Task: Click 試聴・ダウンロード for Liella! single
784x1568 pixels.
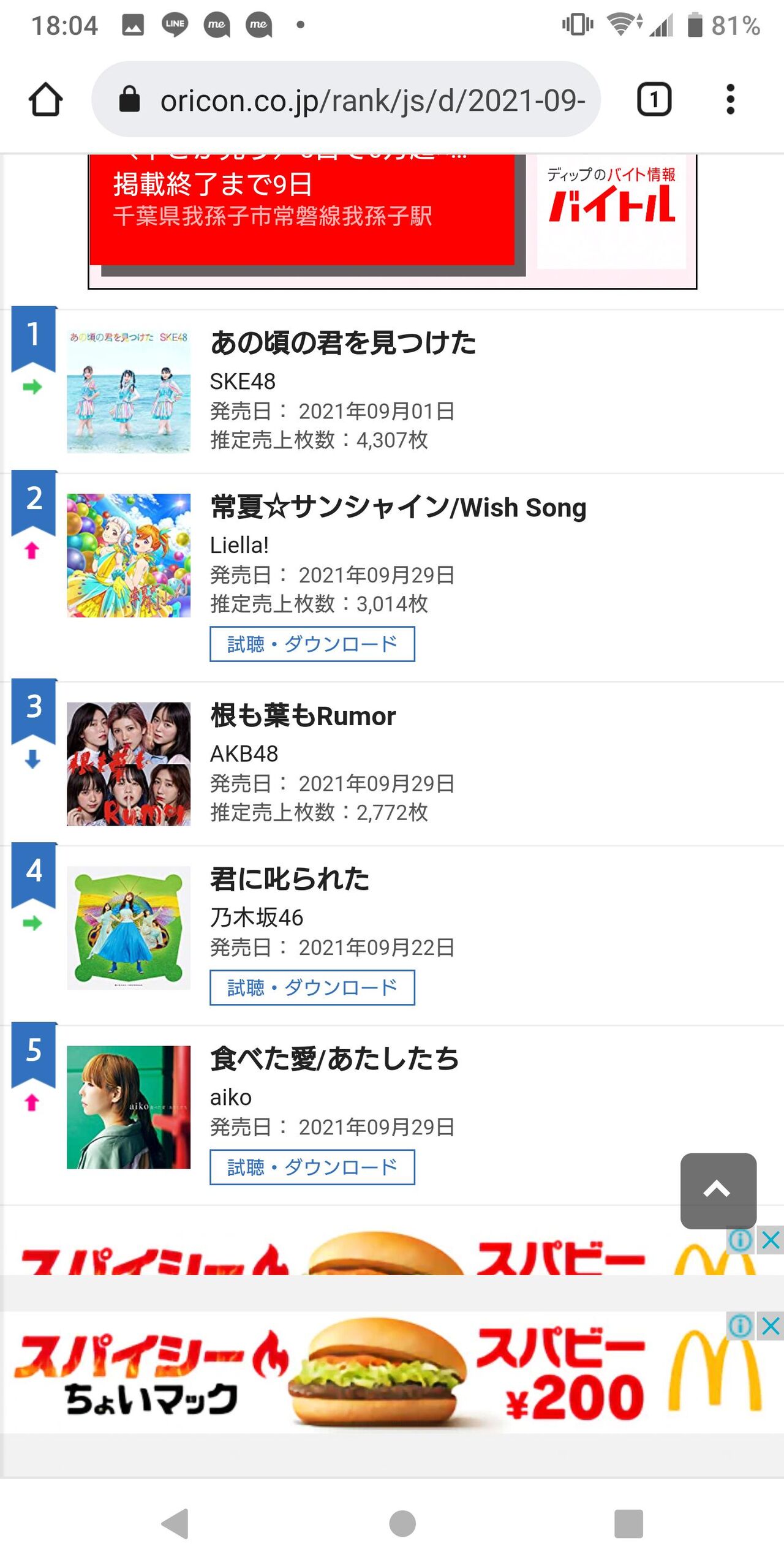Action: tap(312, 644)
